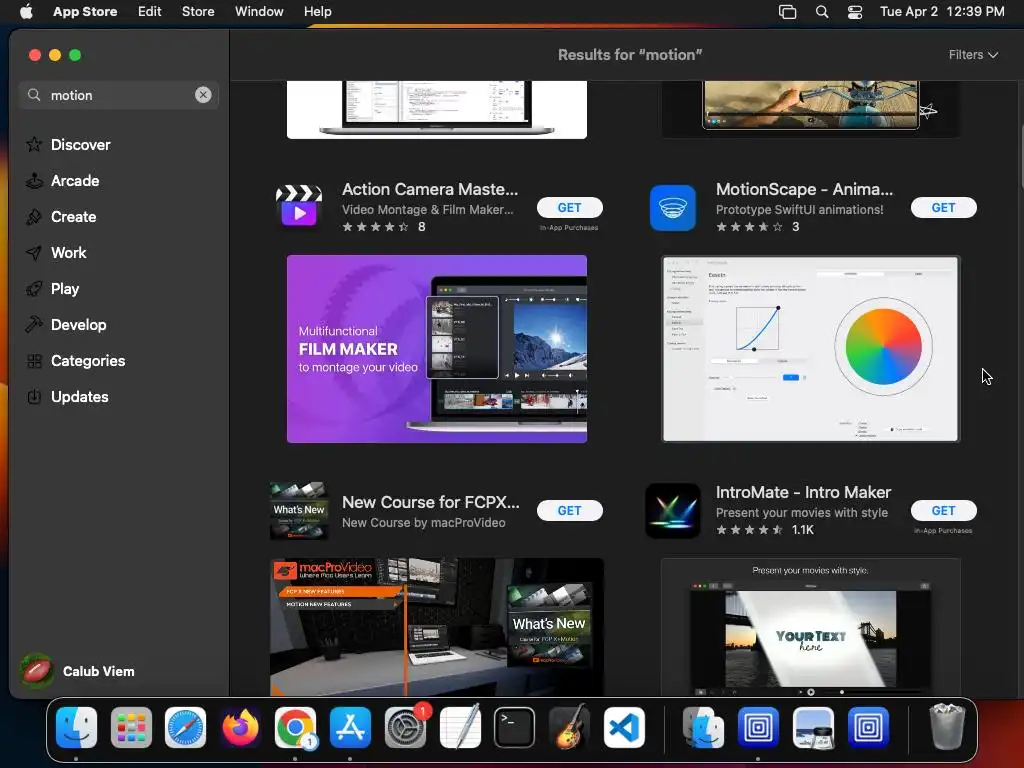Open the Help menu
Screen dimensions: 1024x768
coord(317,12)
